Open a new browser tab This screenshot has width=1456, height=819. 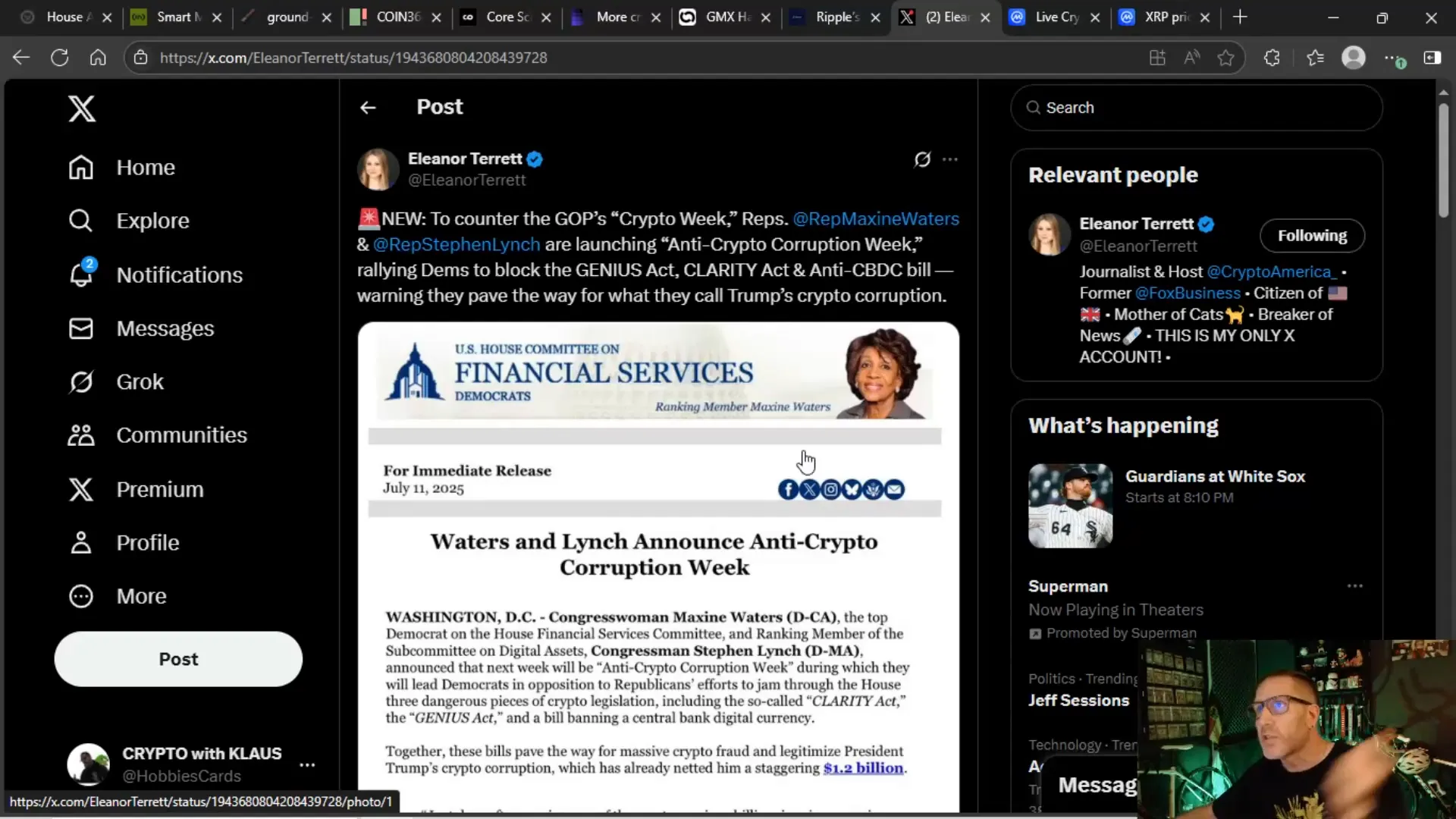tap(1240, 17)
